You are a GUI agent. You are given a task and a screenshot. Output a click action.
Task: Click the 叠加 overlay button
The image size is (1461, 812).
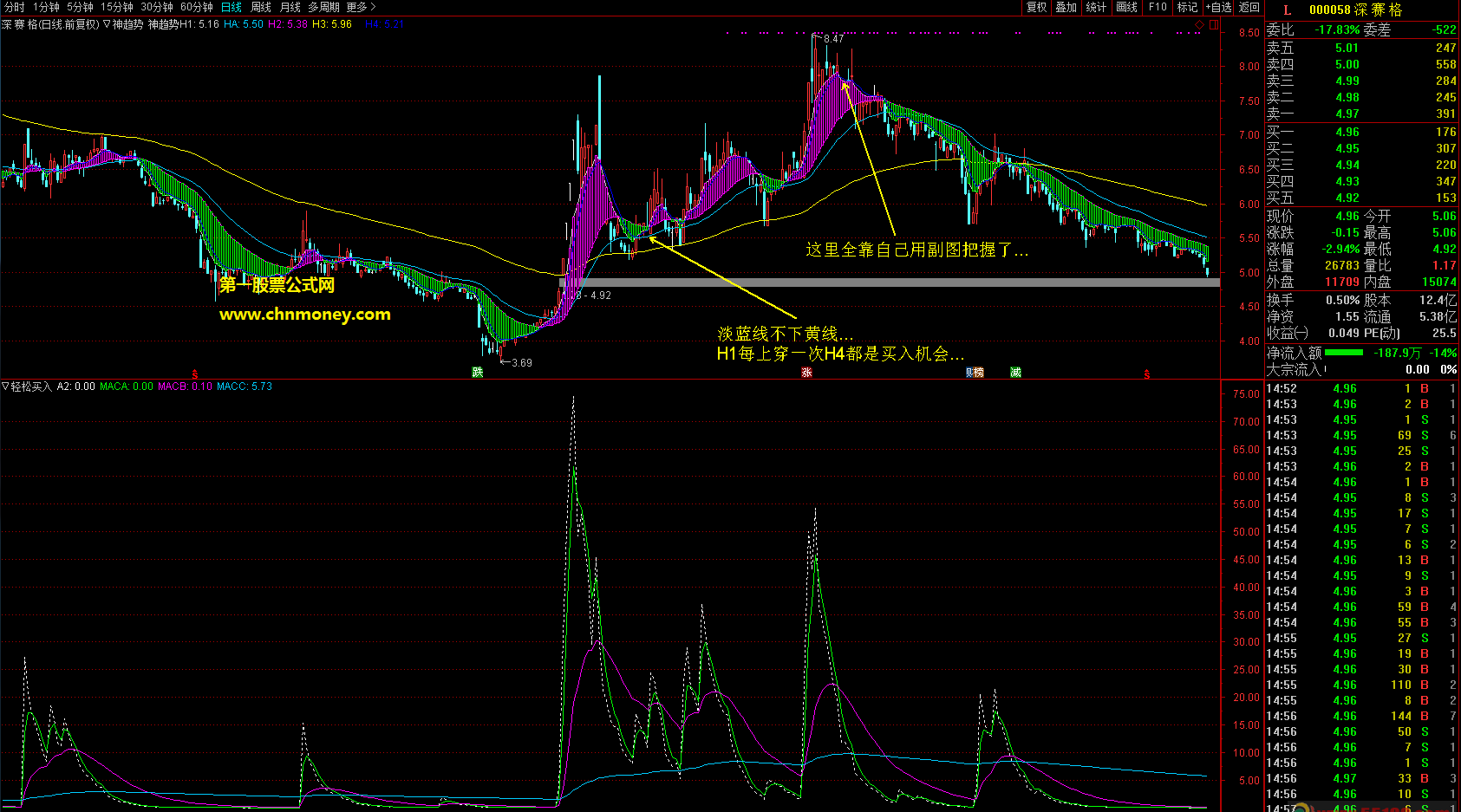point(1066,7)
